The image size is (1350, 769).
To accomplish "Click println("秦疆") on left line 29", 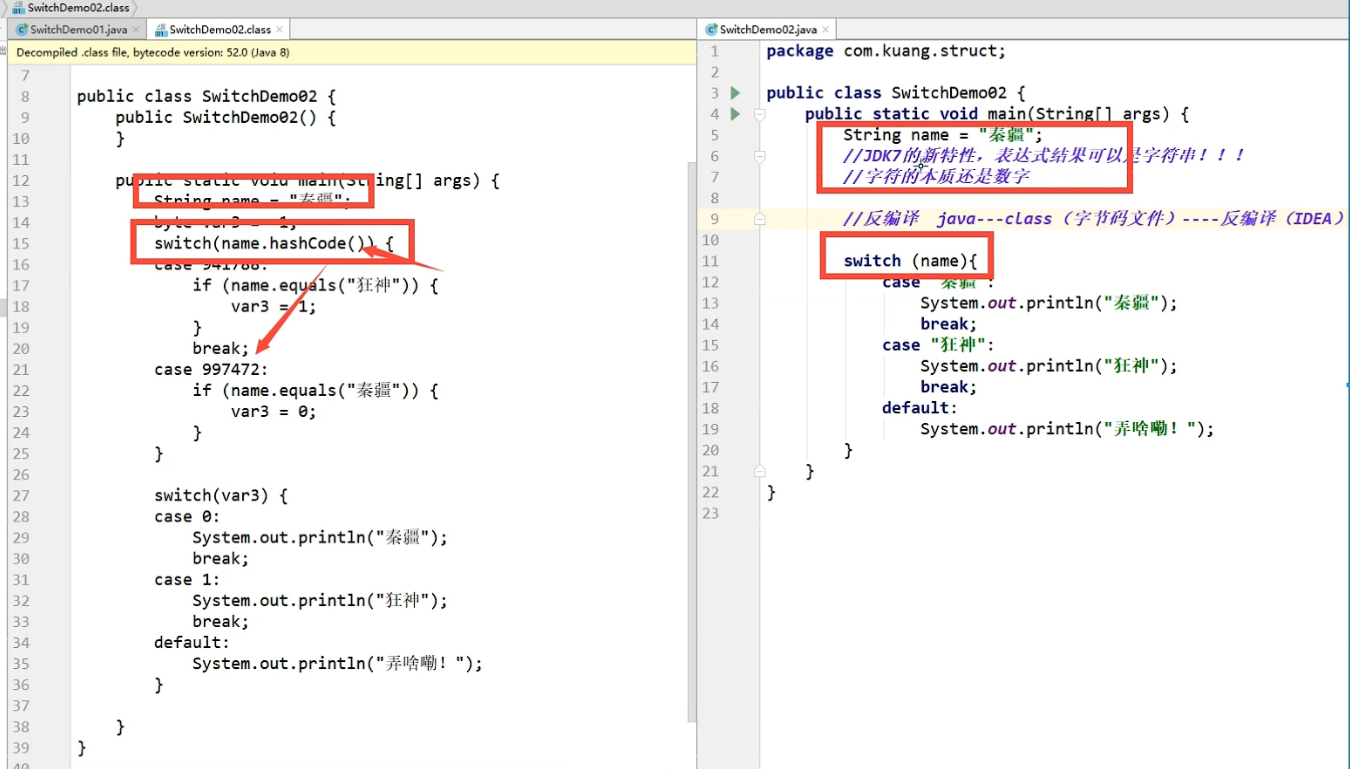I will (x=320, y=538).
